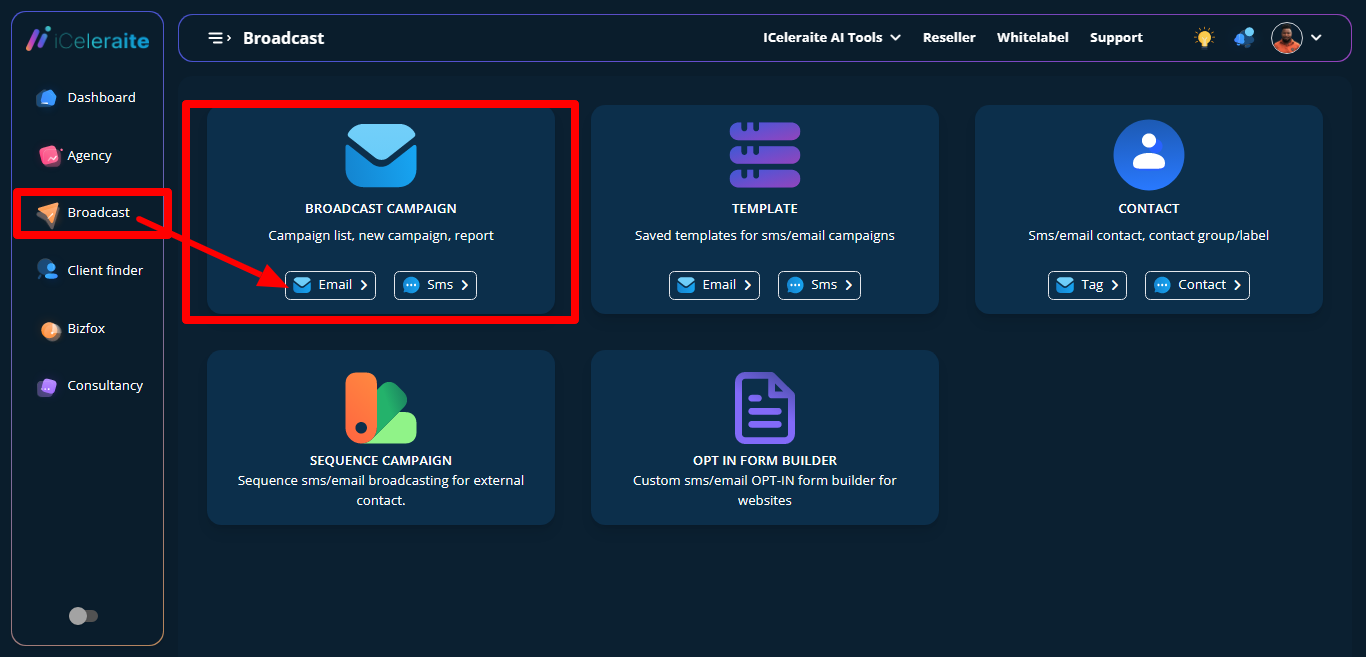This screenshot has width=1366, height=657.
Task: Collapse sidebar using the menu toggle icon
Action: [x=218, y=38]
